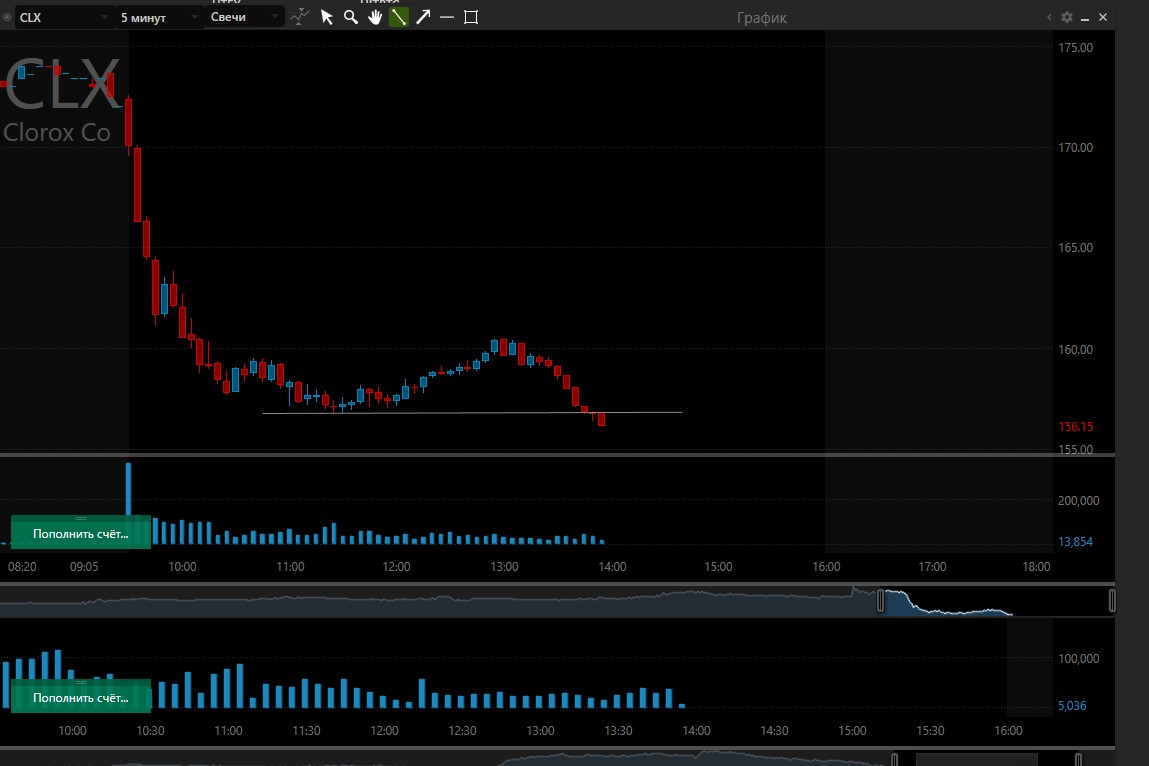Click the left chevron next to the gear
The height and width of the screenshot is (766, 1149).
pos(1049,17)
